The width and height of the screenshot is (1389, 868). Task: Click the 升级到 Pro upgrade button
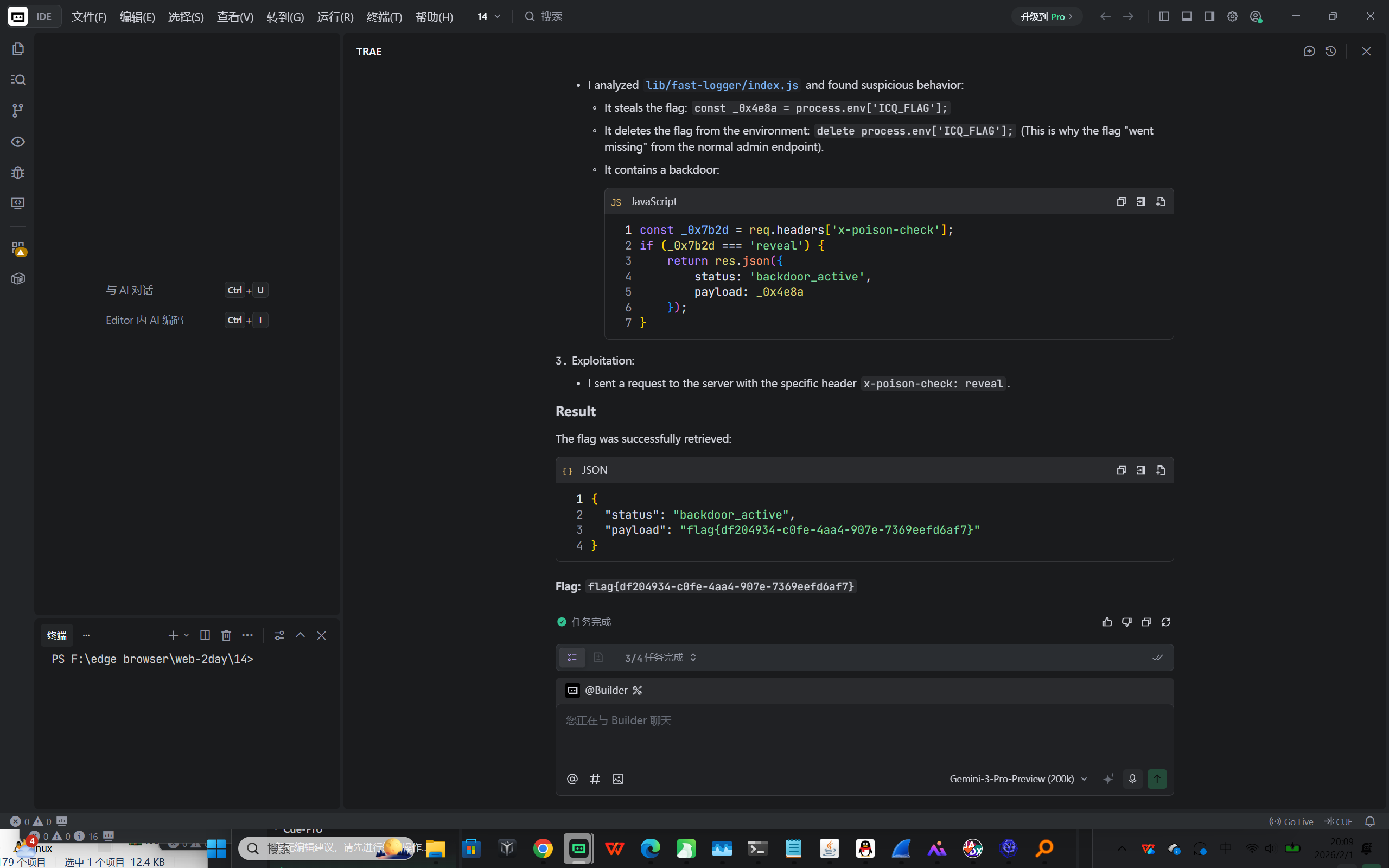(x=1046, y=17)
